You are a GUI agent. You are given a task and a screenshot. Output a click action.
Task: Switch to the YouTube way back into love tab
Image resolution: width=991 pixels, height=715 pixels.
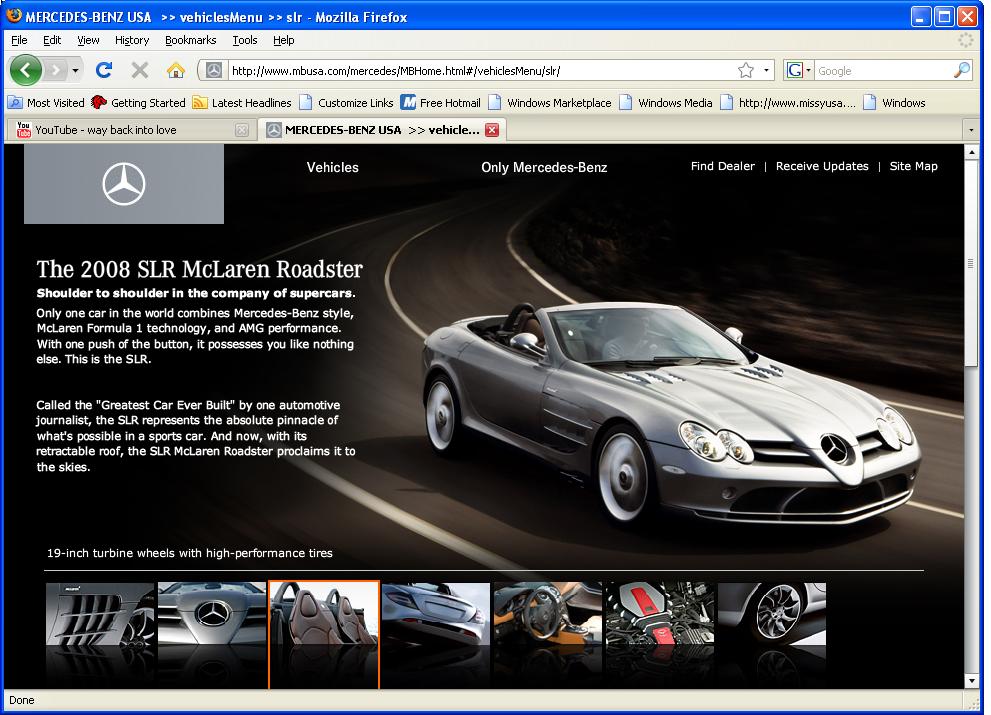(130, 130)
